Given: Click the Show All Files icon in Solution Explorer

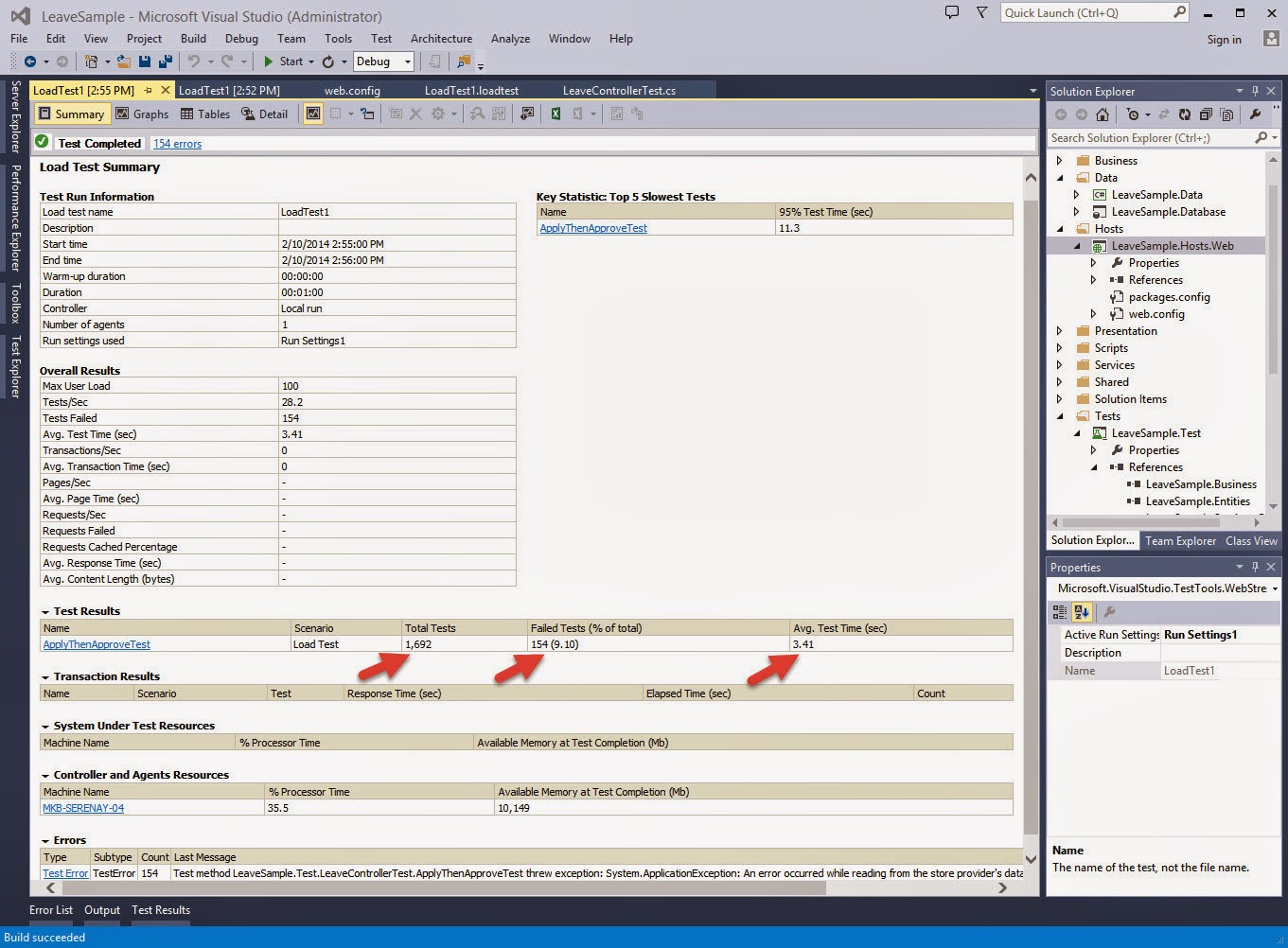Looking at the screenshot, I should pyautogui.click(x=1226, y=114).
